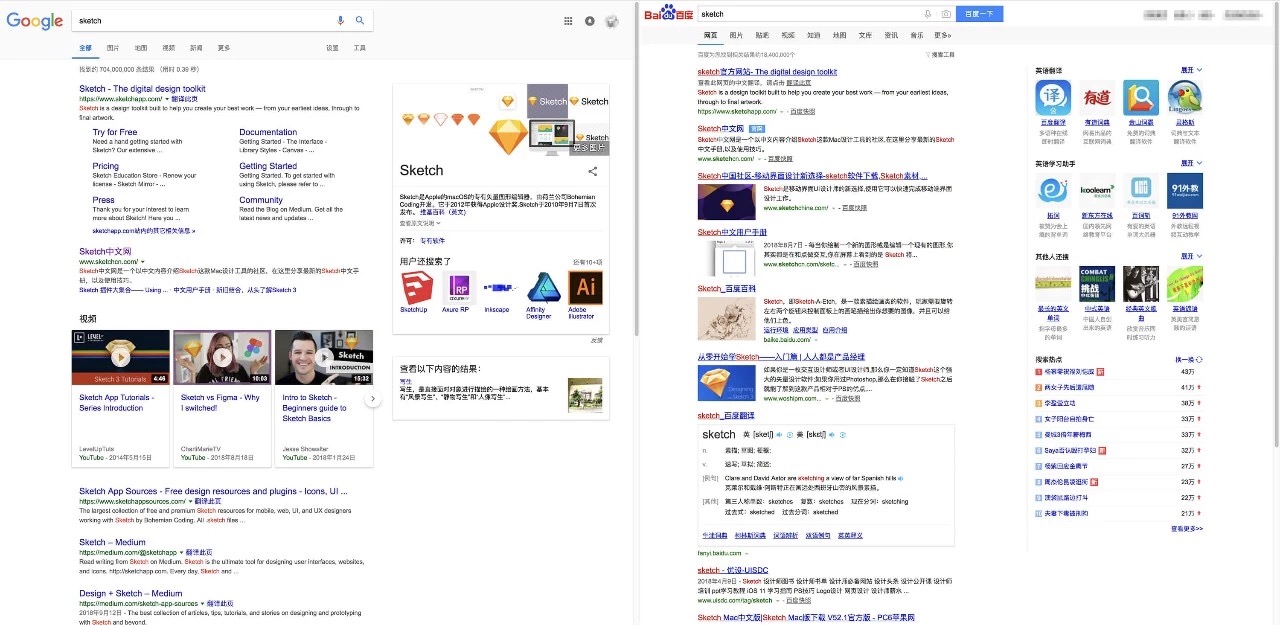Image resolution: width=1280 pixels, height=625 pixels.
Task: Switch to Google 视频 tab
Action: (169, 48)
